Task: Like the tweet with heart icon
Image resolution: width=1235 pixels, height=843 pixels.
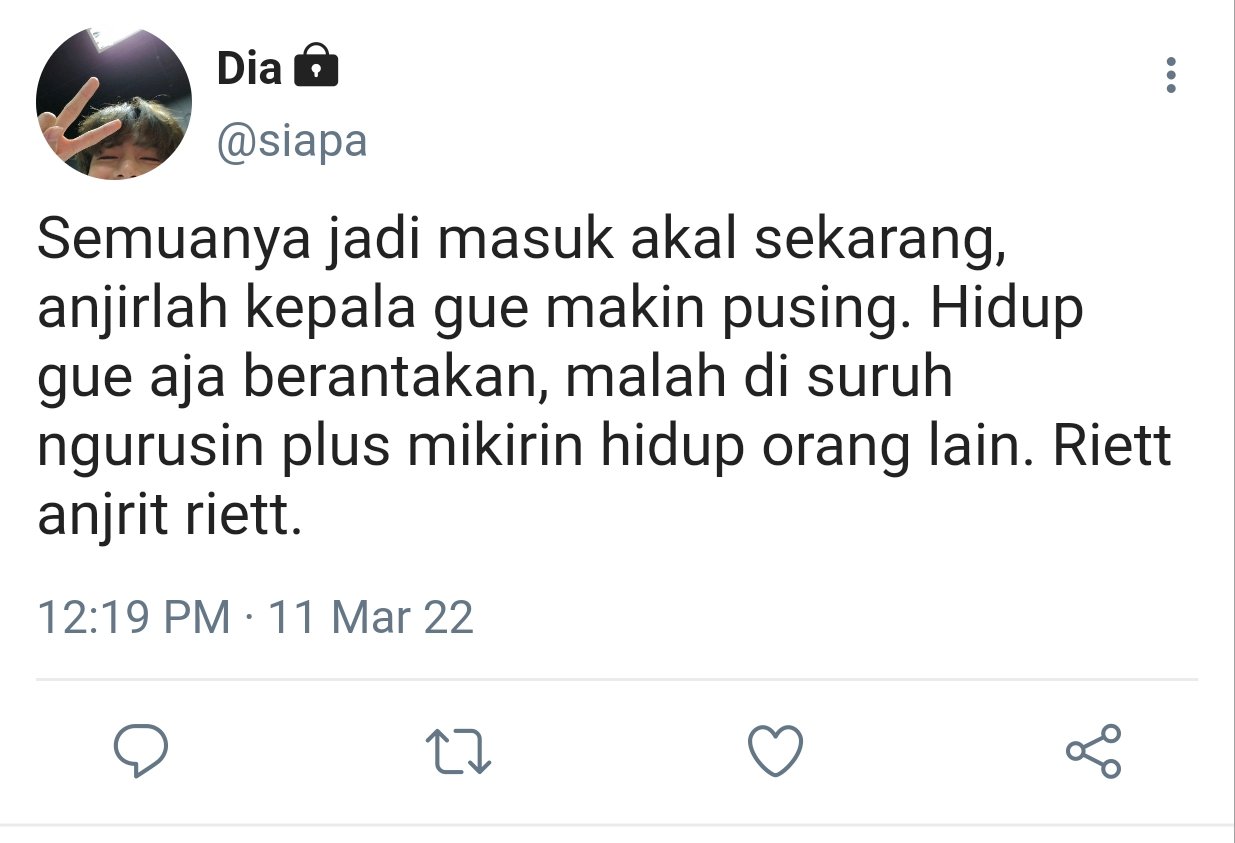Action: [x=776, y=751]
